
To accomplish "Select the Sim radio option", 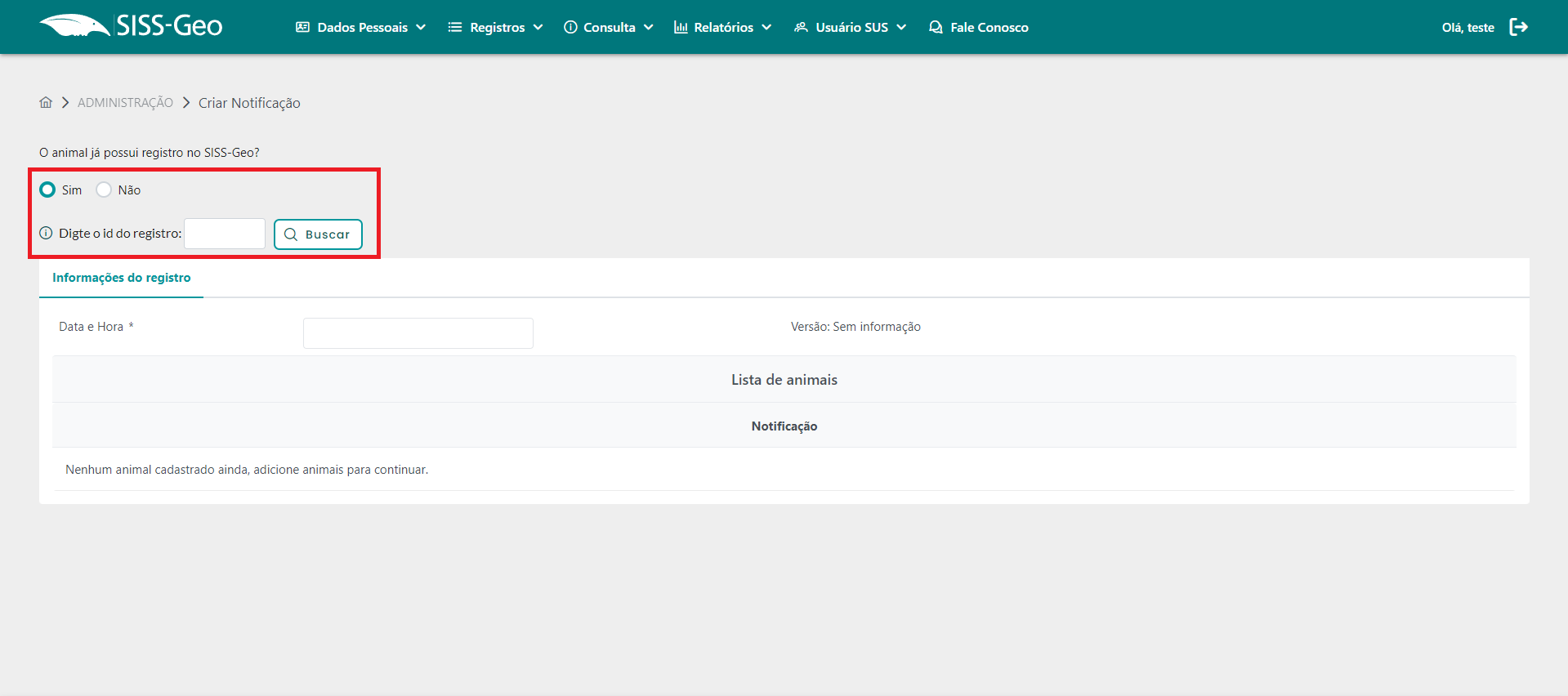I will coord(47,190).
